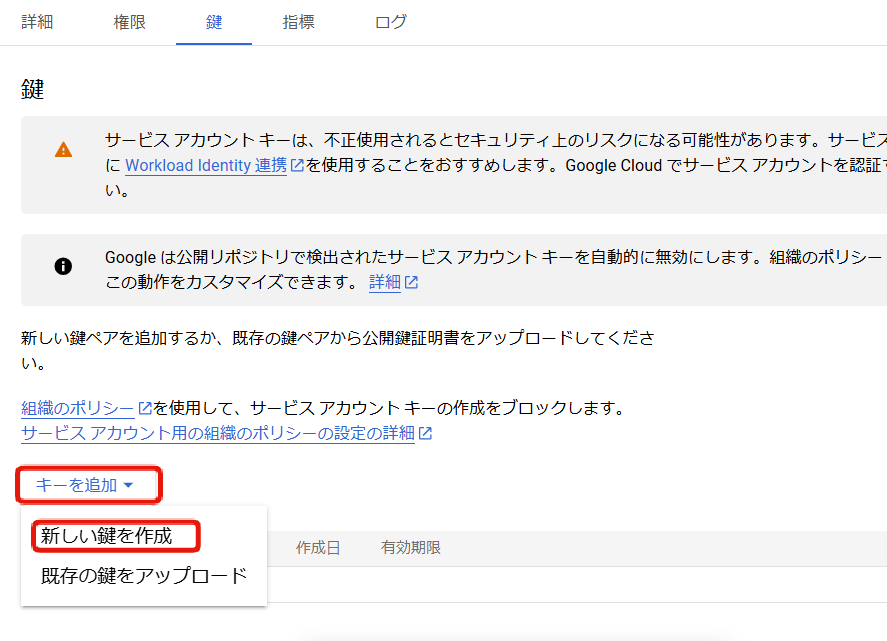Click the 有効期限 column header

click(x=411, y=548)
